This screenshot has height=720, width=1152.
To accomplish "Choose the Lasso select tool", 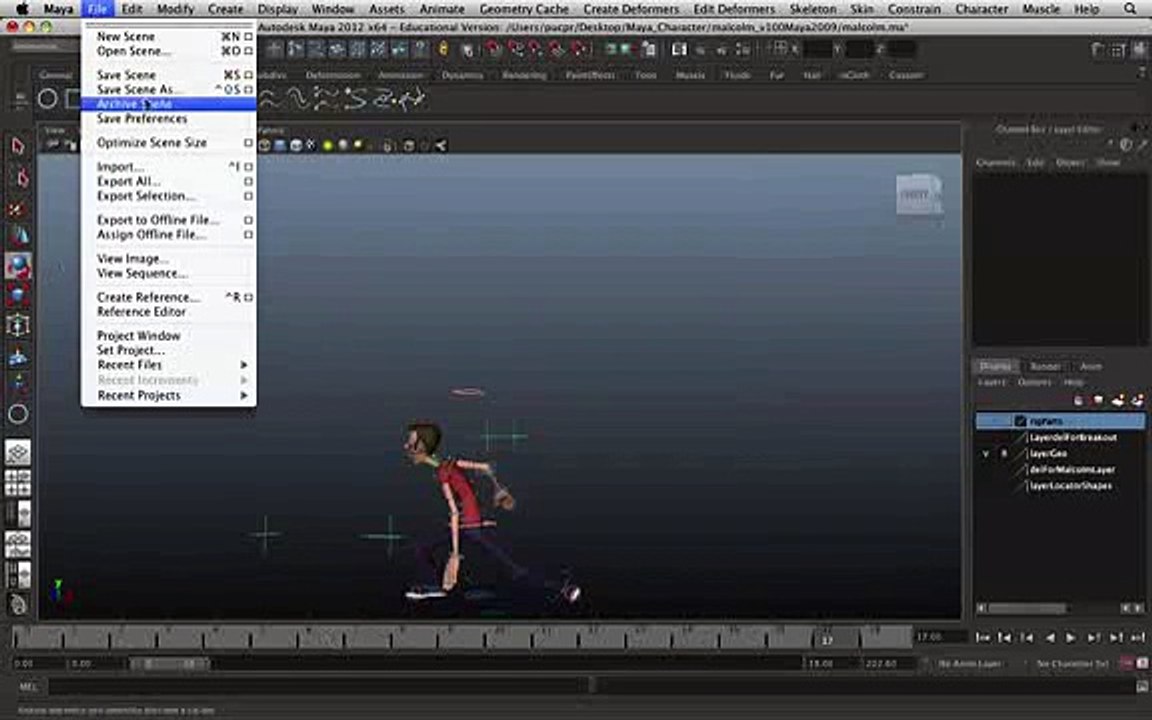I will [x=21, y=178].
